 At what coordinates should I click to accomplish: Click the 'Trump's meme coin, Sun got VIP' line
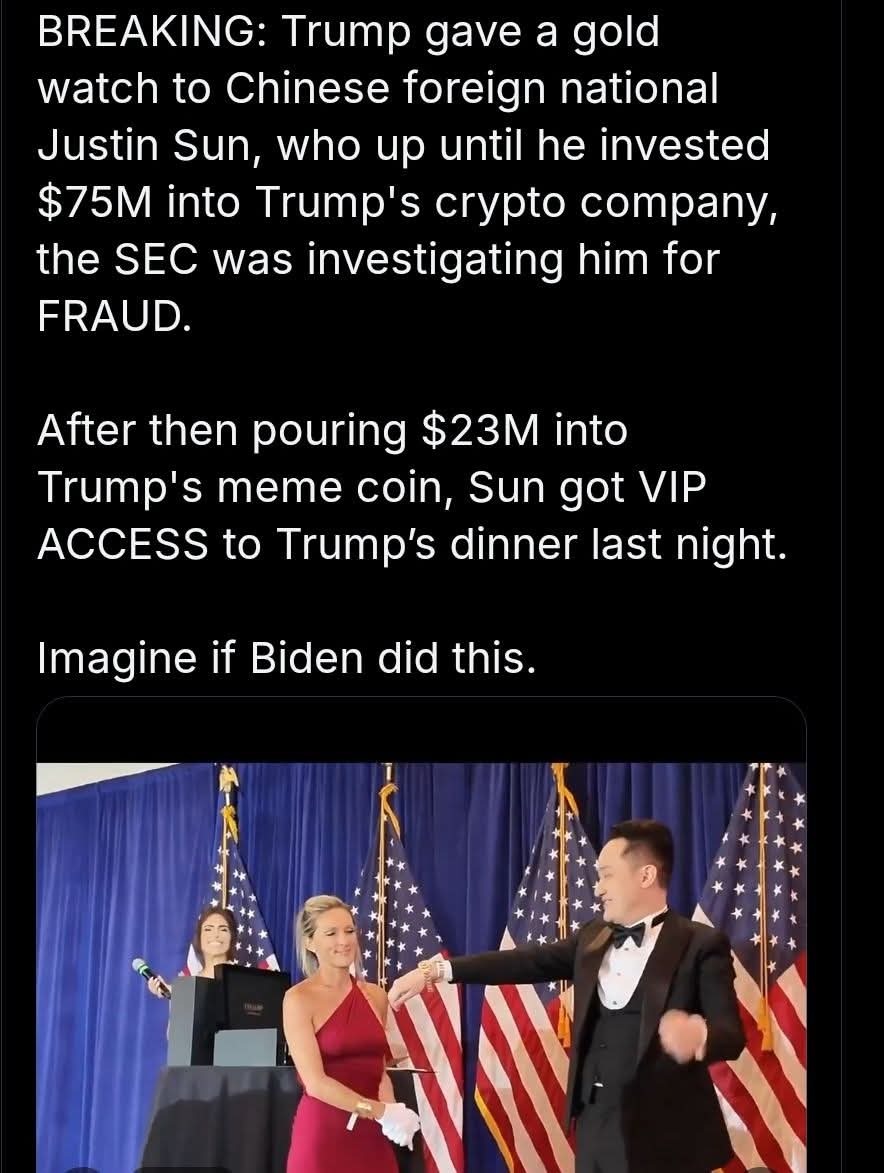pyautogui.click(x=372, y=488)
